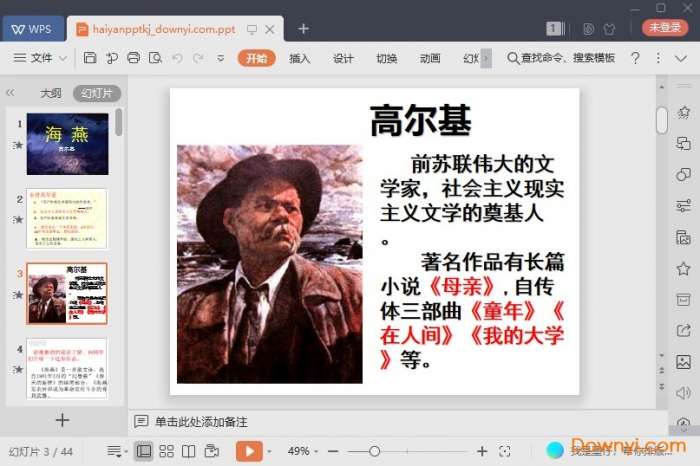
Task: Open the sliders settings icon in the right sidebar
Action: [683, 205]
